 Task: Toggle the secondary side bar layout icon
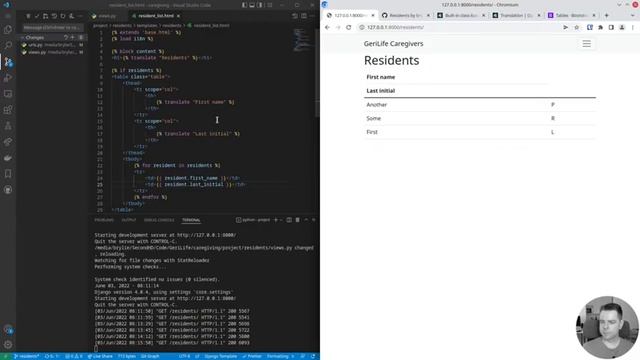(260, 5)
